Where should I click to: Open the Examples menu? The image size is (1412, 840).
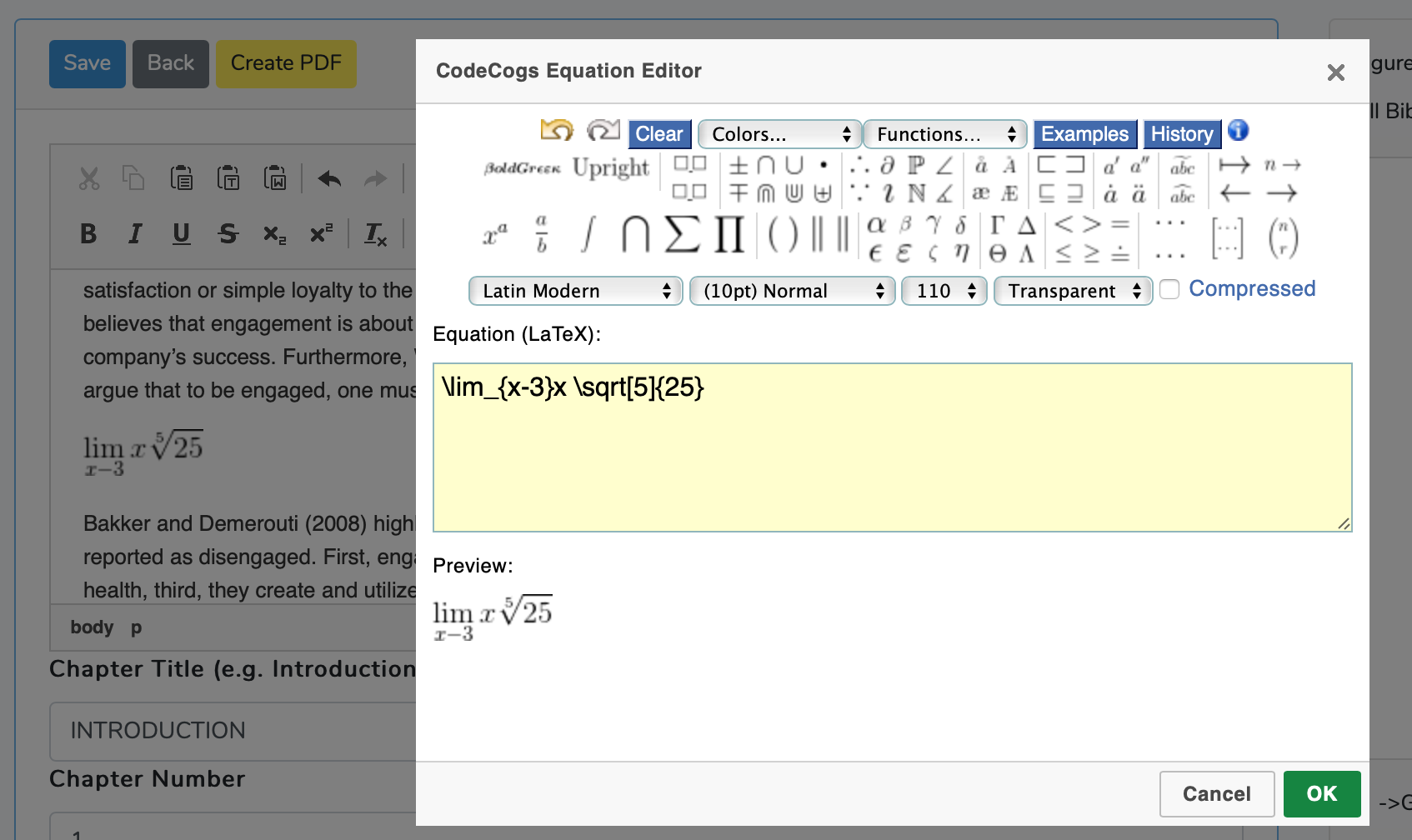[1084, 134]
